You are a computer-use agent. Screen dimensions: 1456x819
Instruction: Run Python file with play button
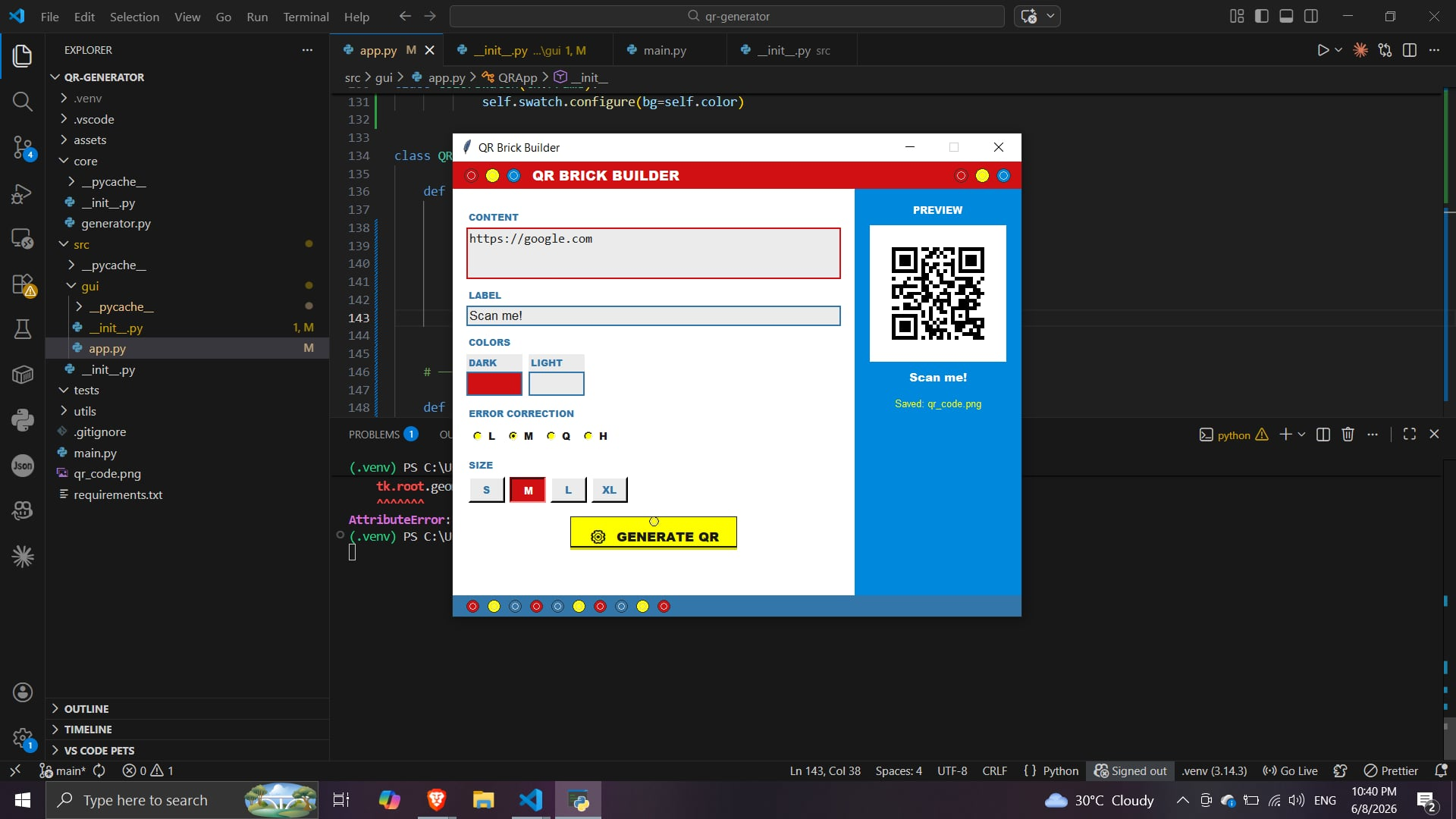coord(1323,50)
